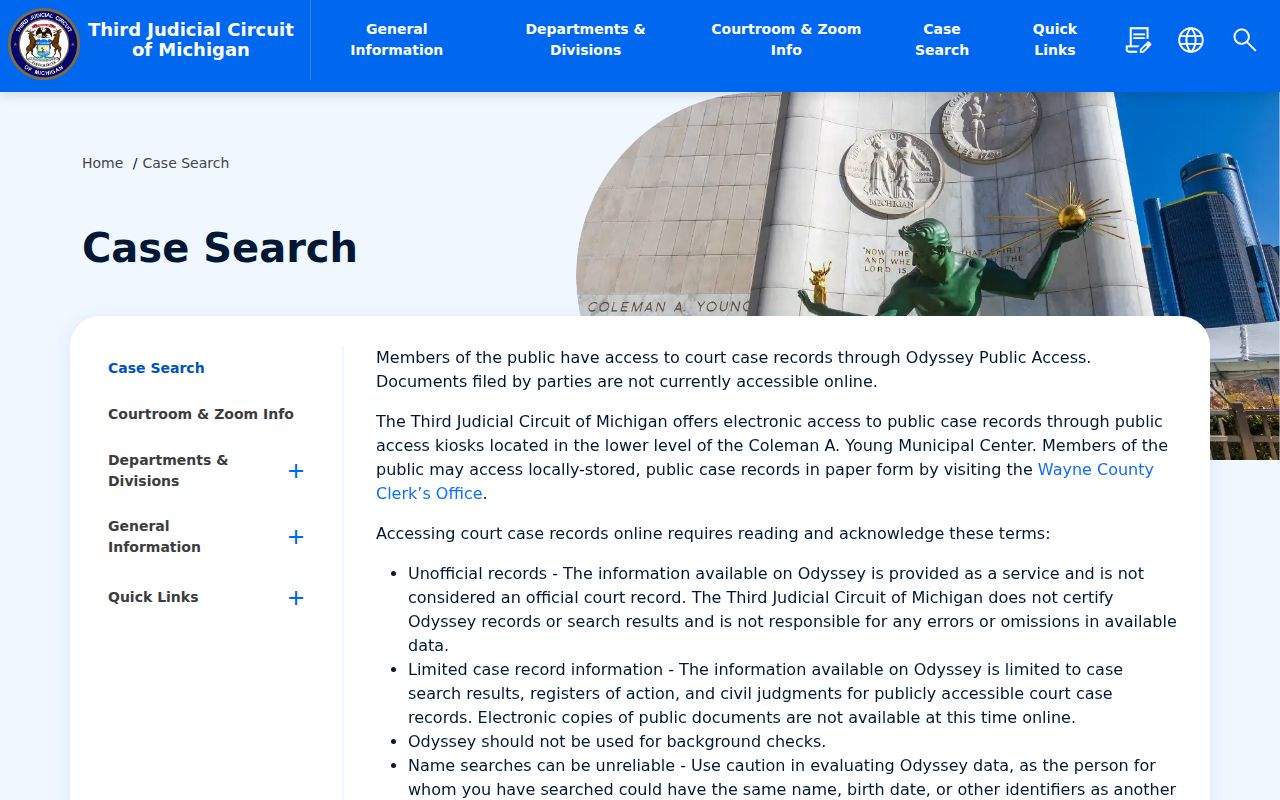
Task: Open Departments & Divisions top menu
Action: [x=586, y=40]
